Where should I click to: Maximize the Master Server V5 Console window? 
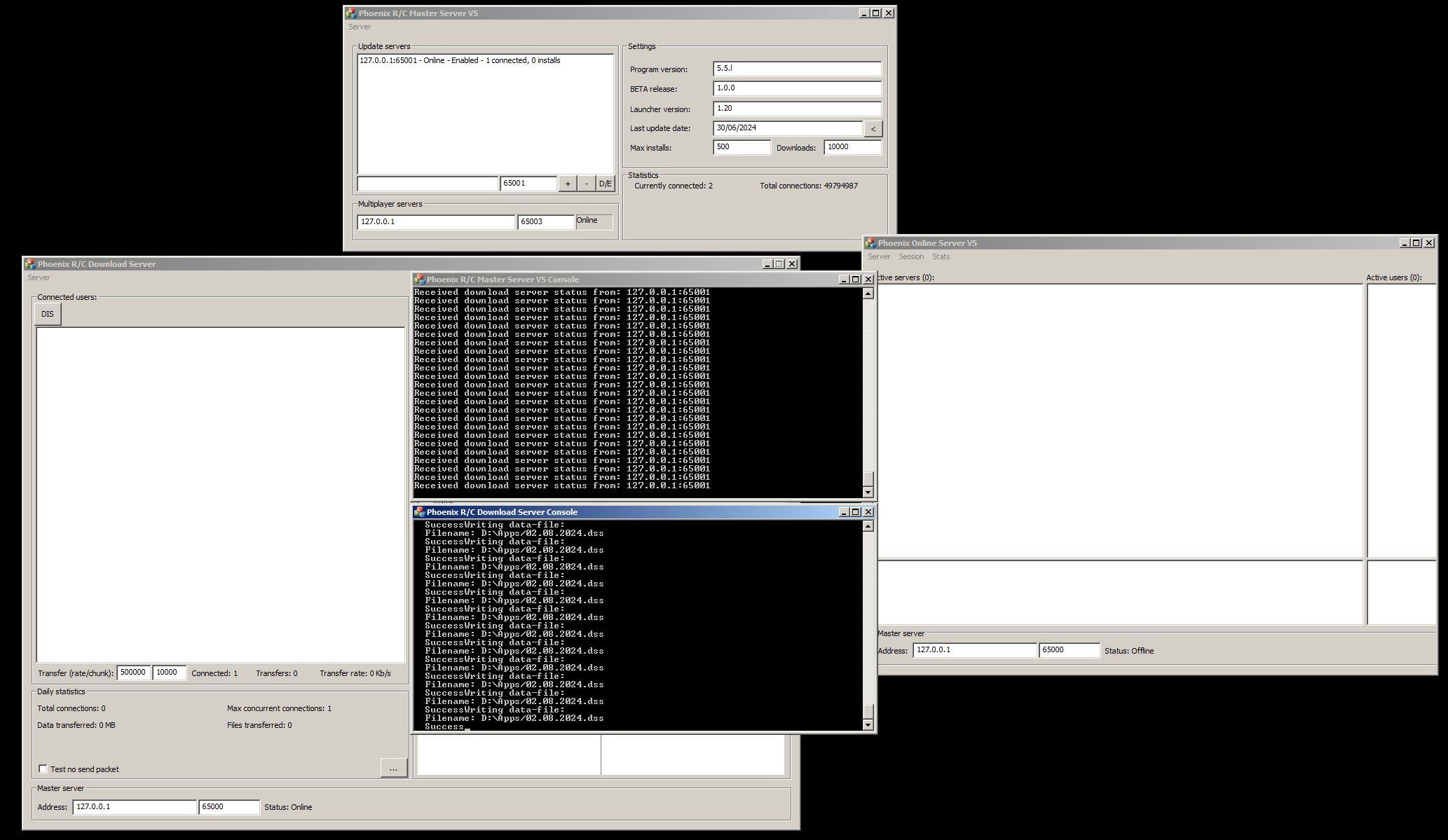pos(855,280)
